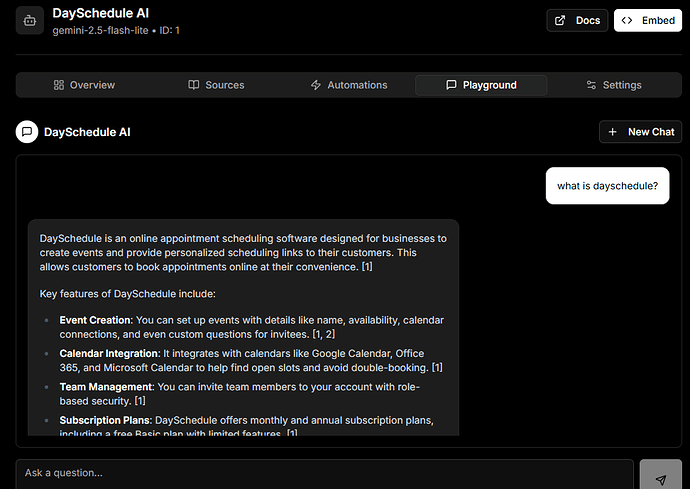Select the Playground tab

coord(481,85)
